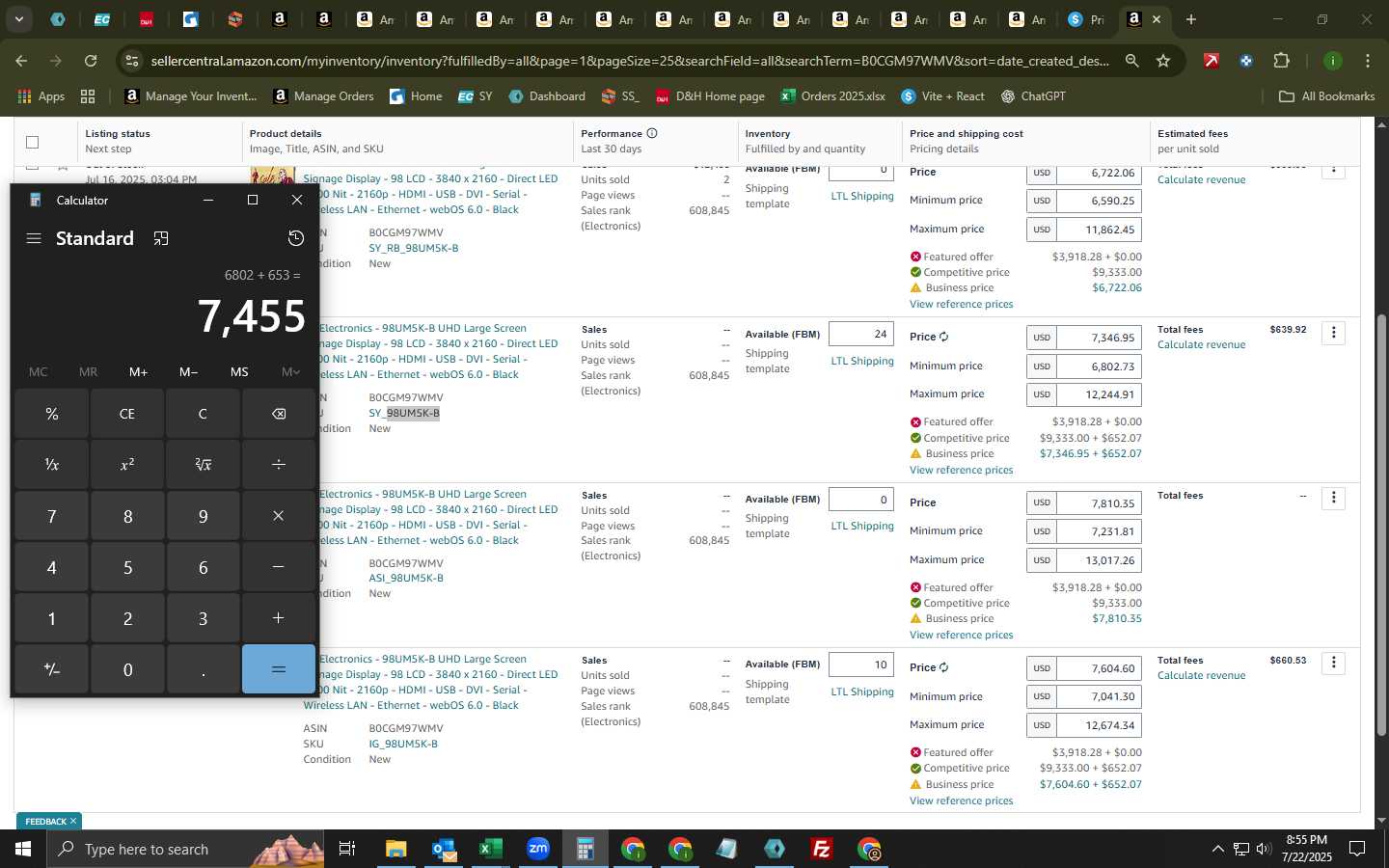The width and height of the screenshot is (1389, 868).
Task: Open SKU link IG_98UM5K-B
Action: click(403, 744)
